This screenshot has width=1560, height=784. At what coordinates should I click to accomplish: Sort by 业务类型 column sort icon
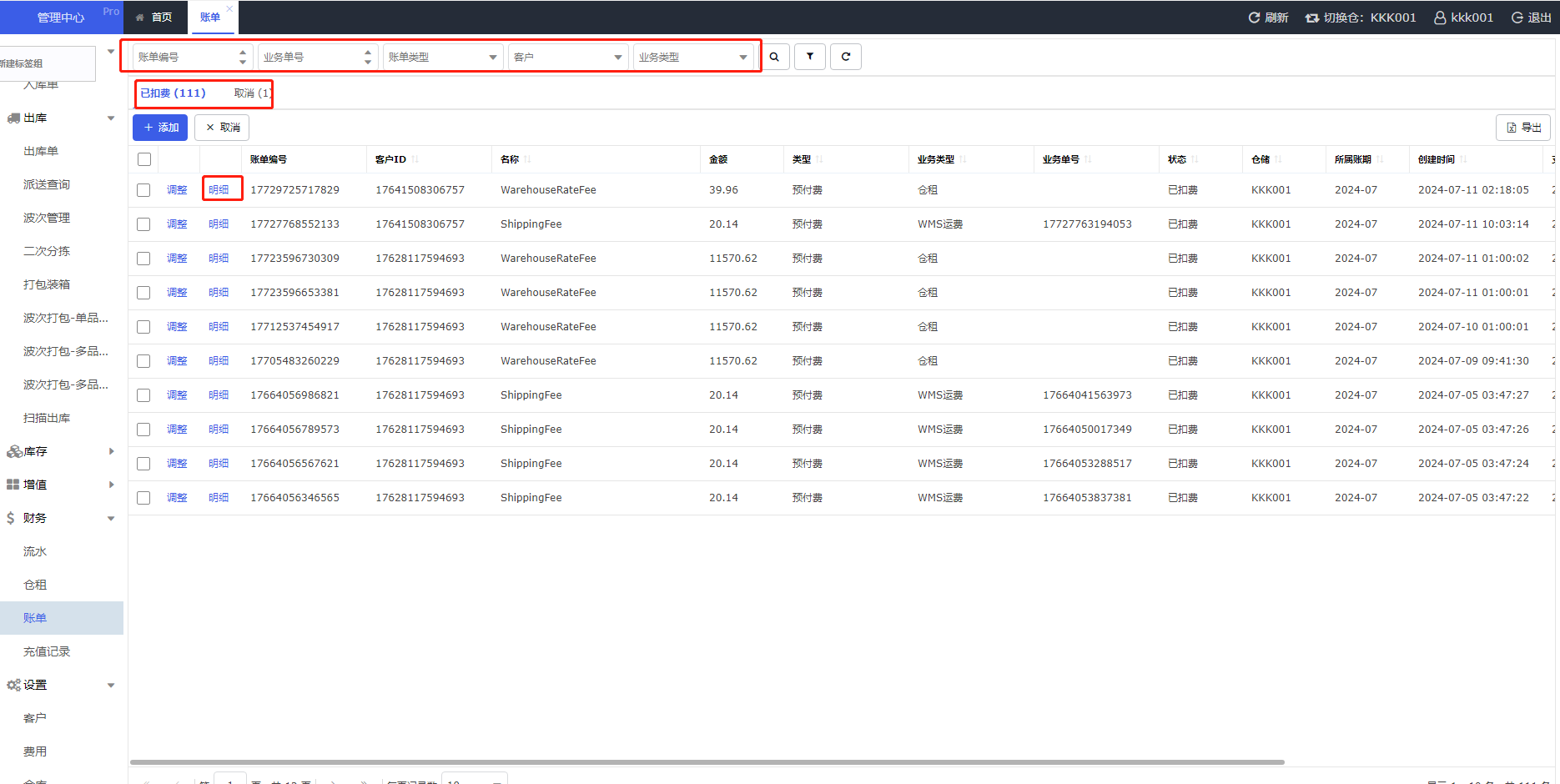963,159
